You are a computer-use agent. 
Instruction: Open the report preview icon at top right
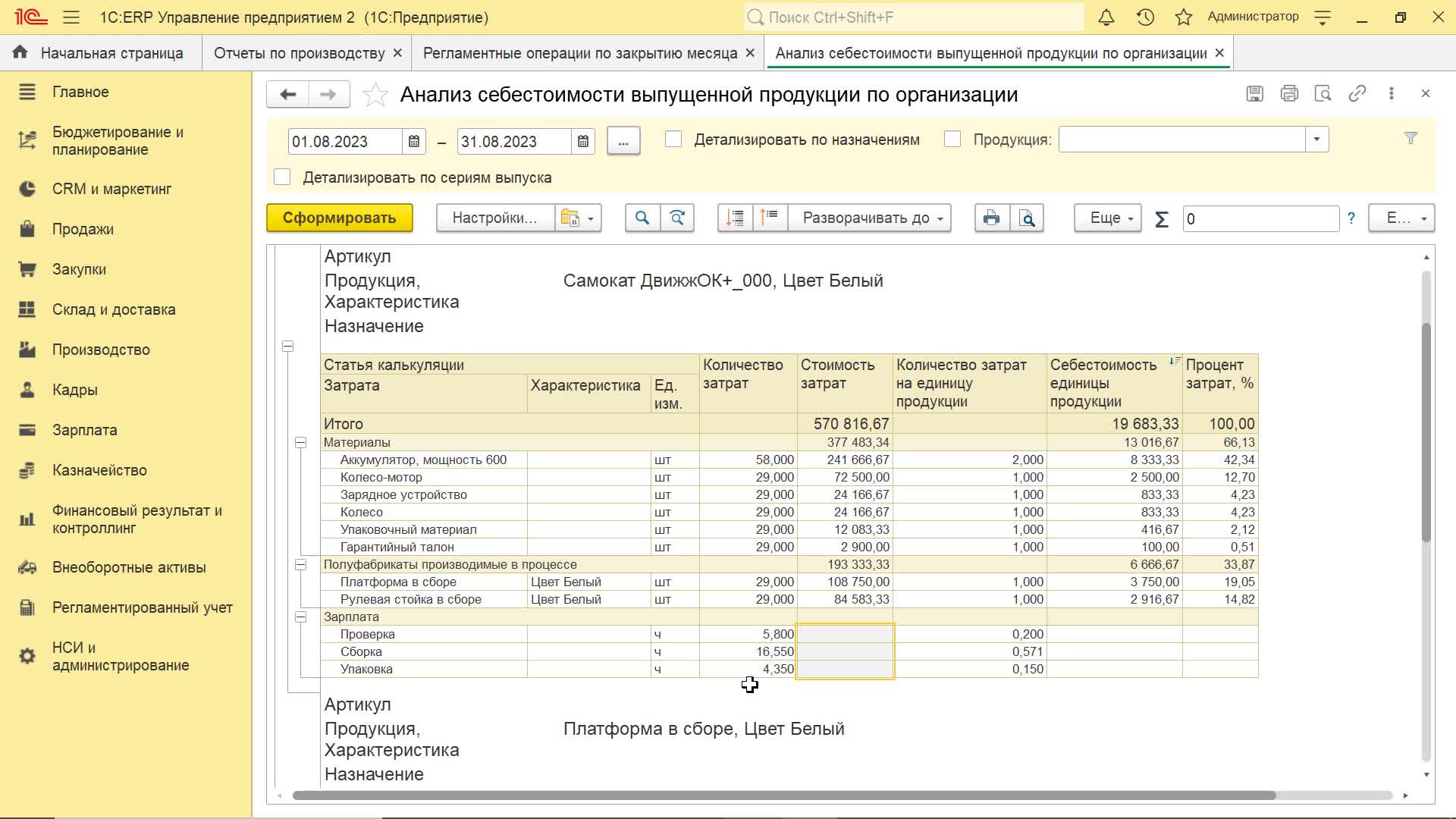(x=1323, y=93)
